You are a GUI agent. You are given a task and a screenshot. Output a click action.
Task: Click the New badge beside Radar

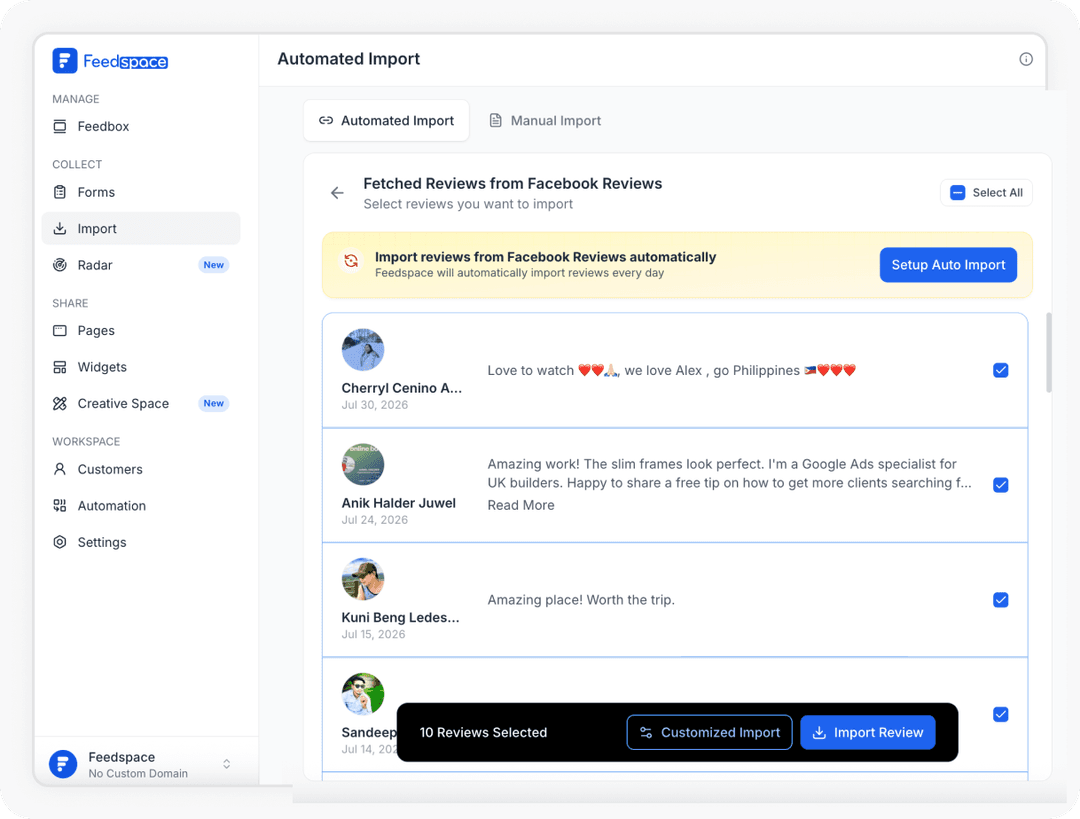pos(214,265)
